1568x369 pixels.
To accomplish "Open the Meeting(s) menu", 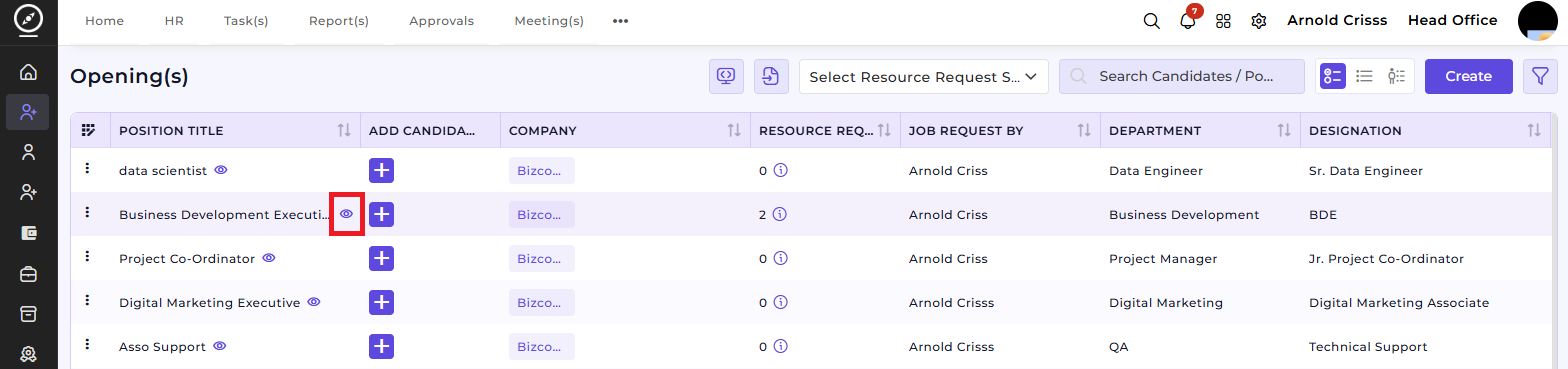I will click(x=549, y=21).
